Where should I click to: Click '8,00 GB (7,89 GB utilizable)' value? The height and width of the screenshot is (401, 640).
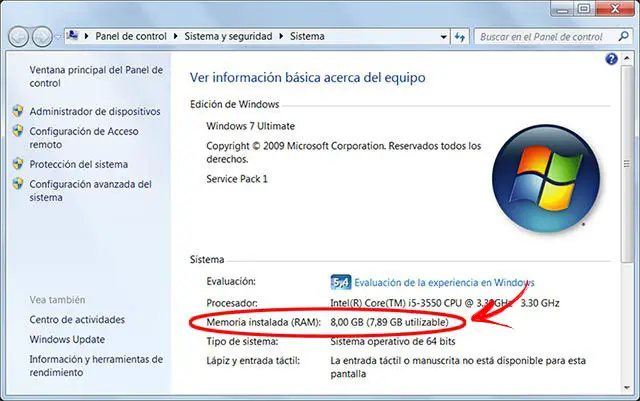[x=389, y=322]
